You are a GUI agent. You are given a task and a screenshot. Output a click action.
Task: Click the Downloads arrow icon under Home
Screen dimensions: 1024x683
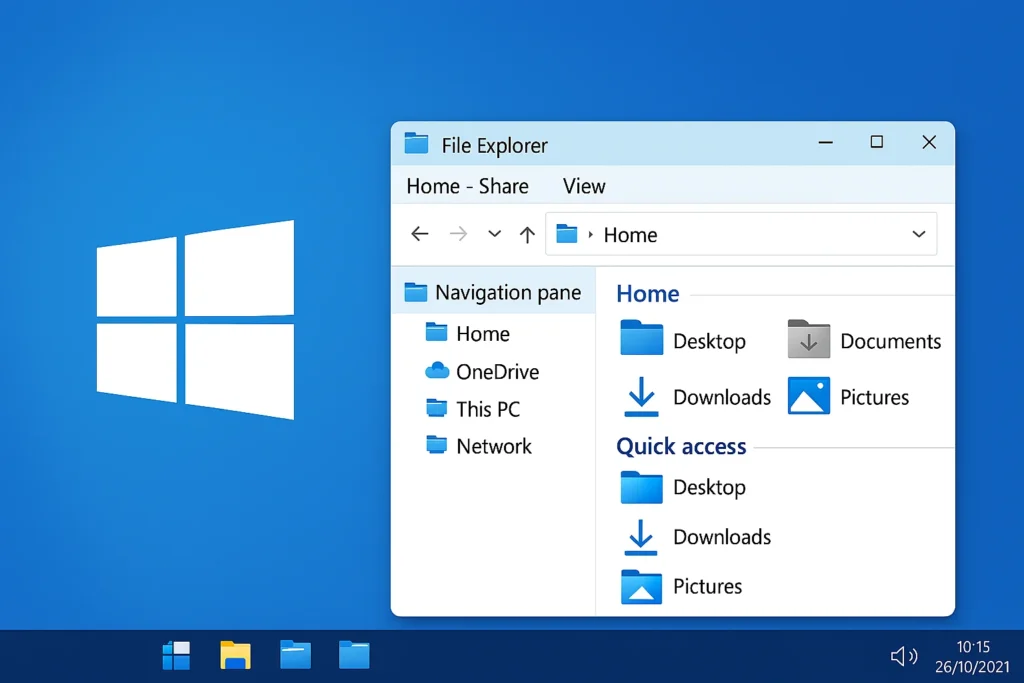pyautogui.click(x=641, y=396)
